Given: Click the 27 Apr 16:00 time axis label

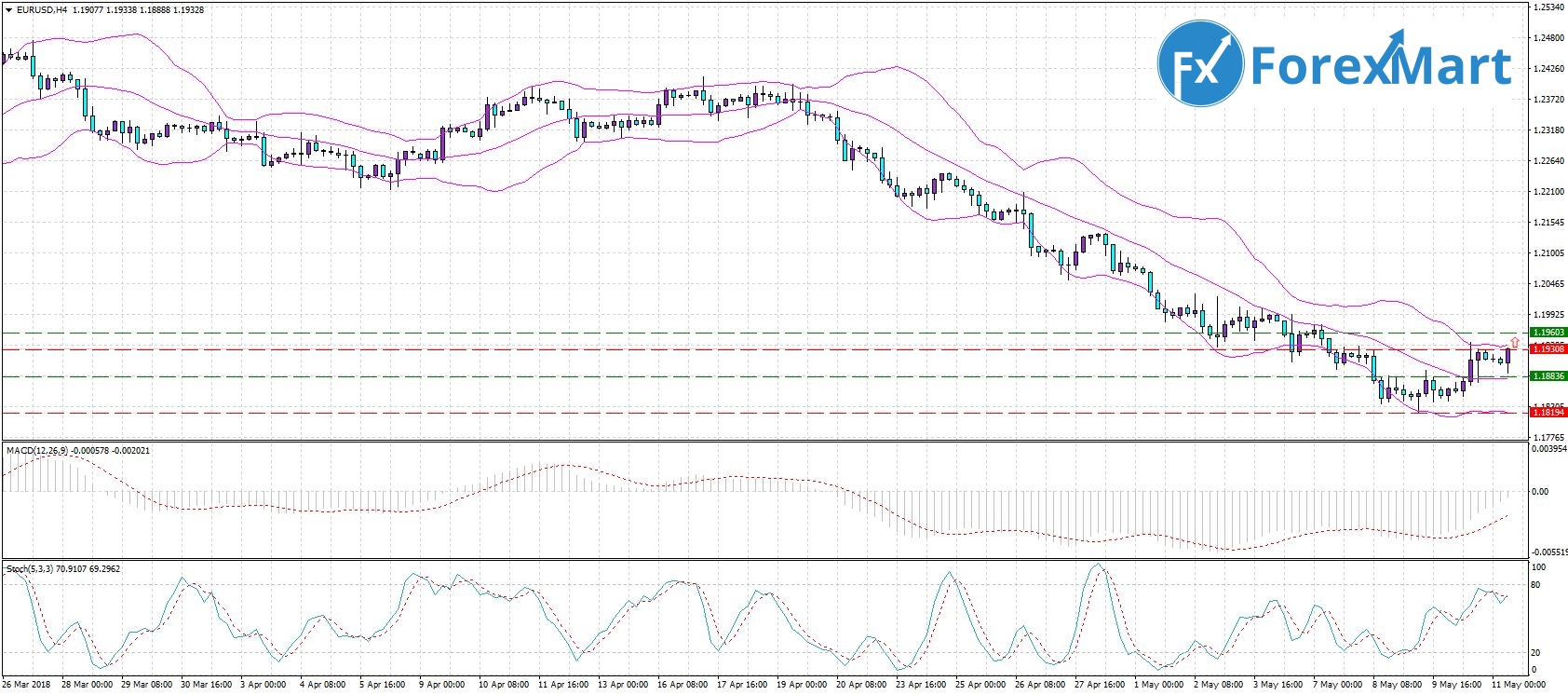Looking at the screenshot, I should pos(1100,685).
